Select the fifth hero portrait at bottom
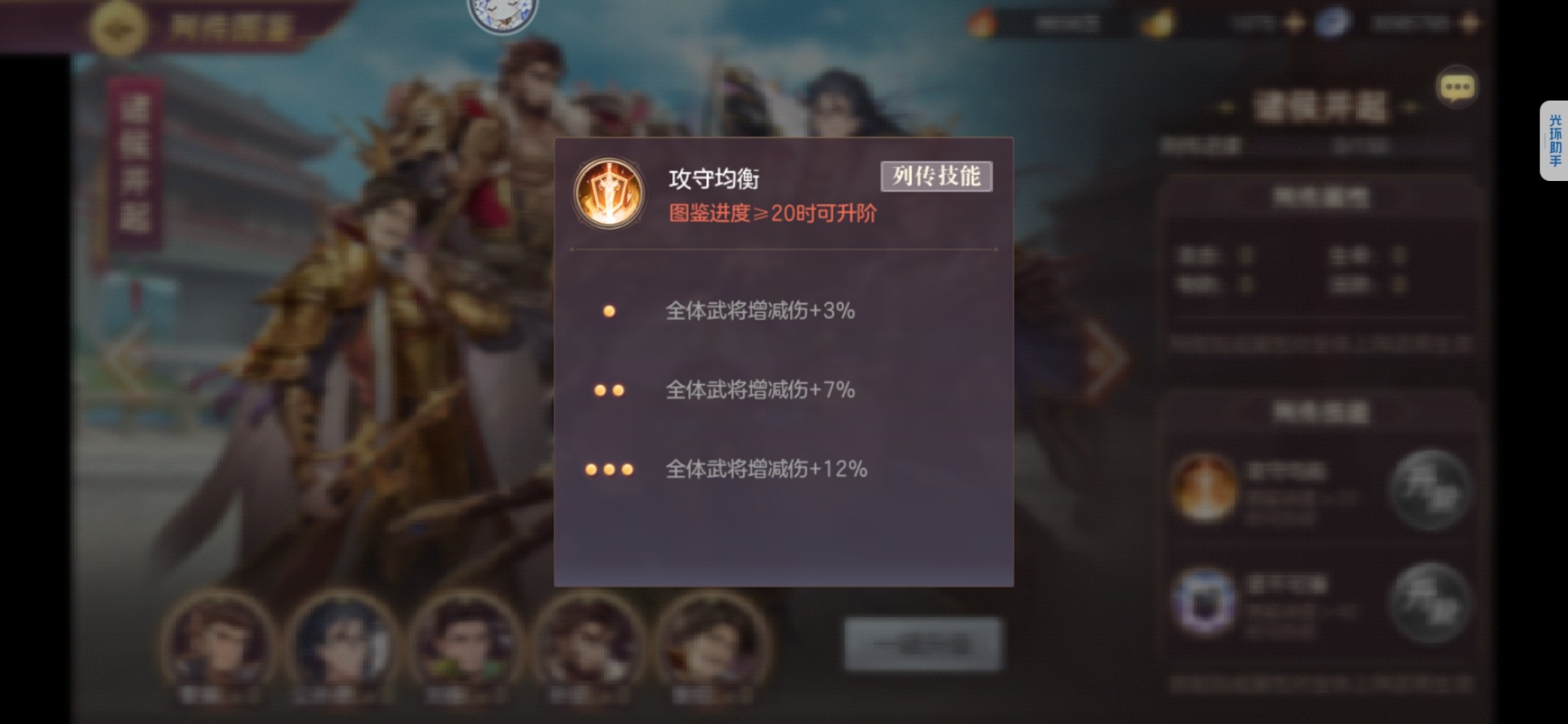Viewport: 1568px width, 724px height. pos(712,644)
